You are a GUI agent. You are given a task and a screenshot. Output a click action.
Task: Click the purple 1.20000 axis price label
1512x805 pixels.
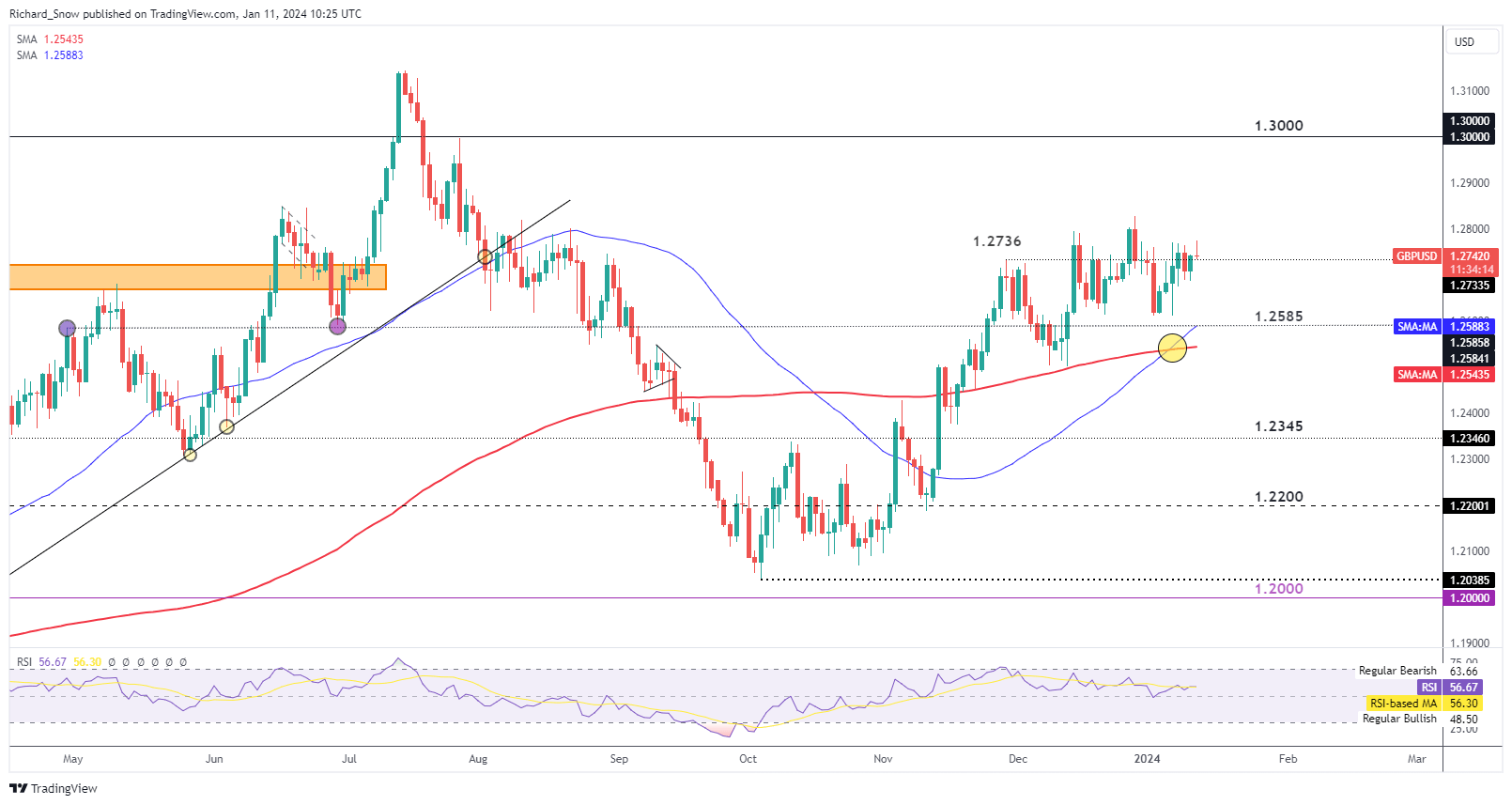(1468, 598)
